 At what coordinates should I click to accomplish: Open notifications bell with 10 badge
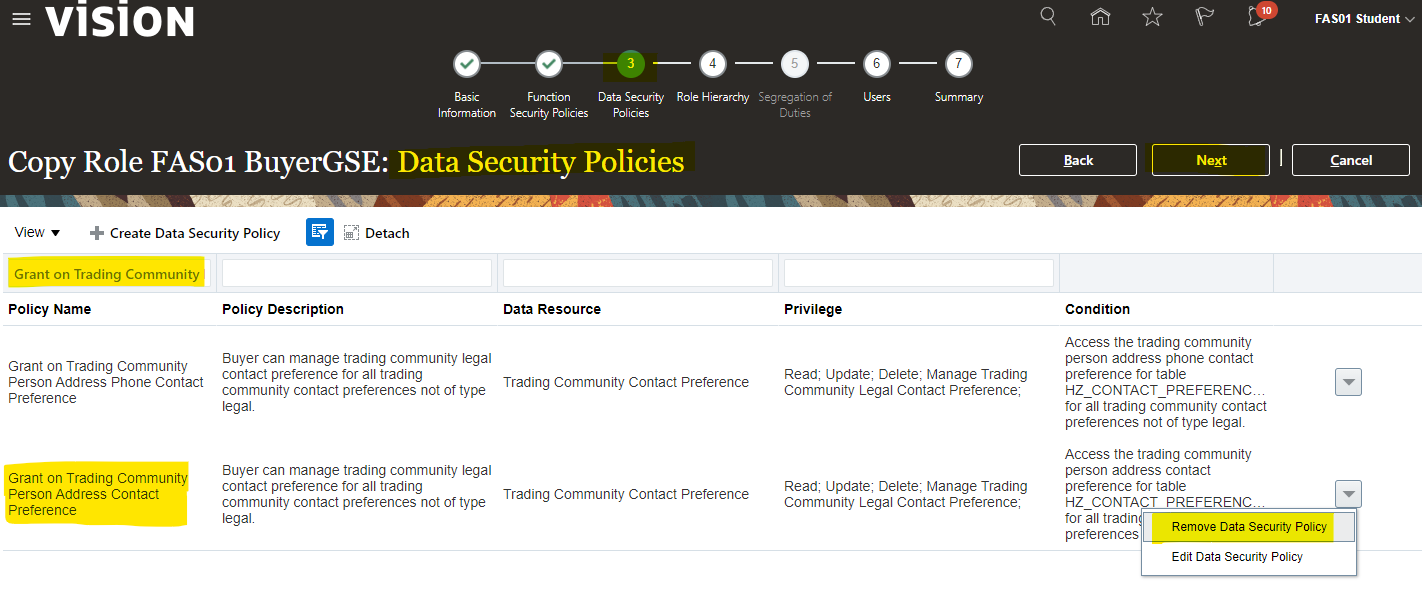tap(1258, 17)
